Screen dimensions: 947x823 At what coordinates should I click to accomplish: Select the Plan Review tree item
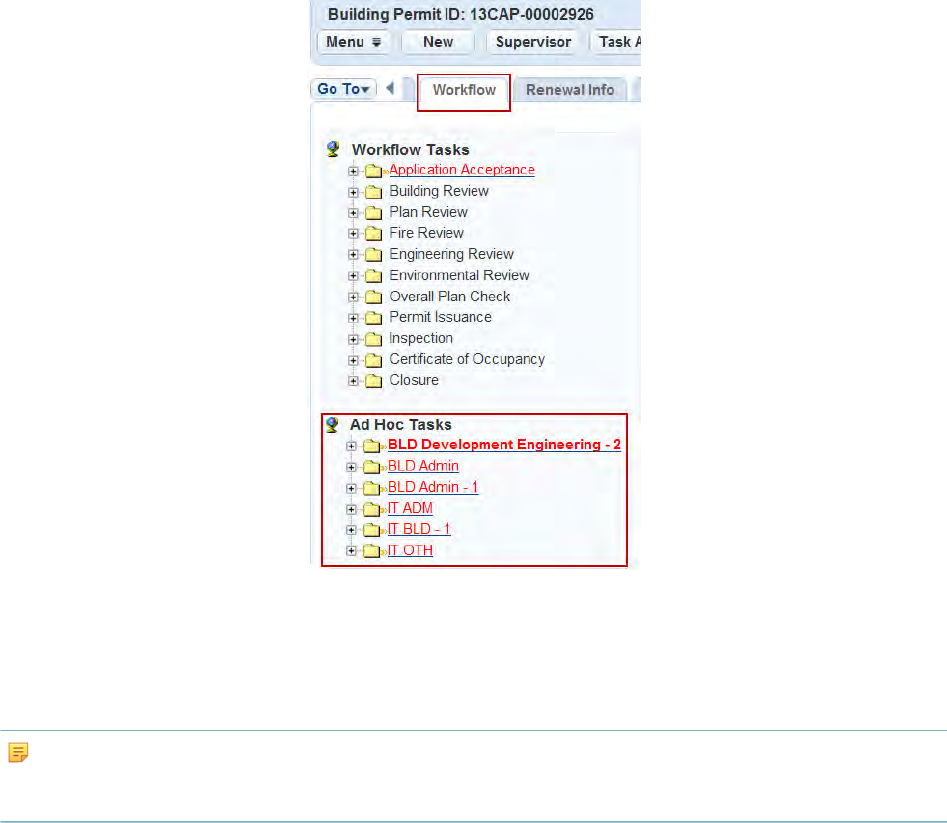click(x=428, y=212)
